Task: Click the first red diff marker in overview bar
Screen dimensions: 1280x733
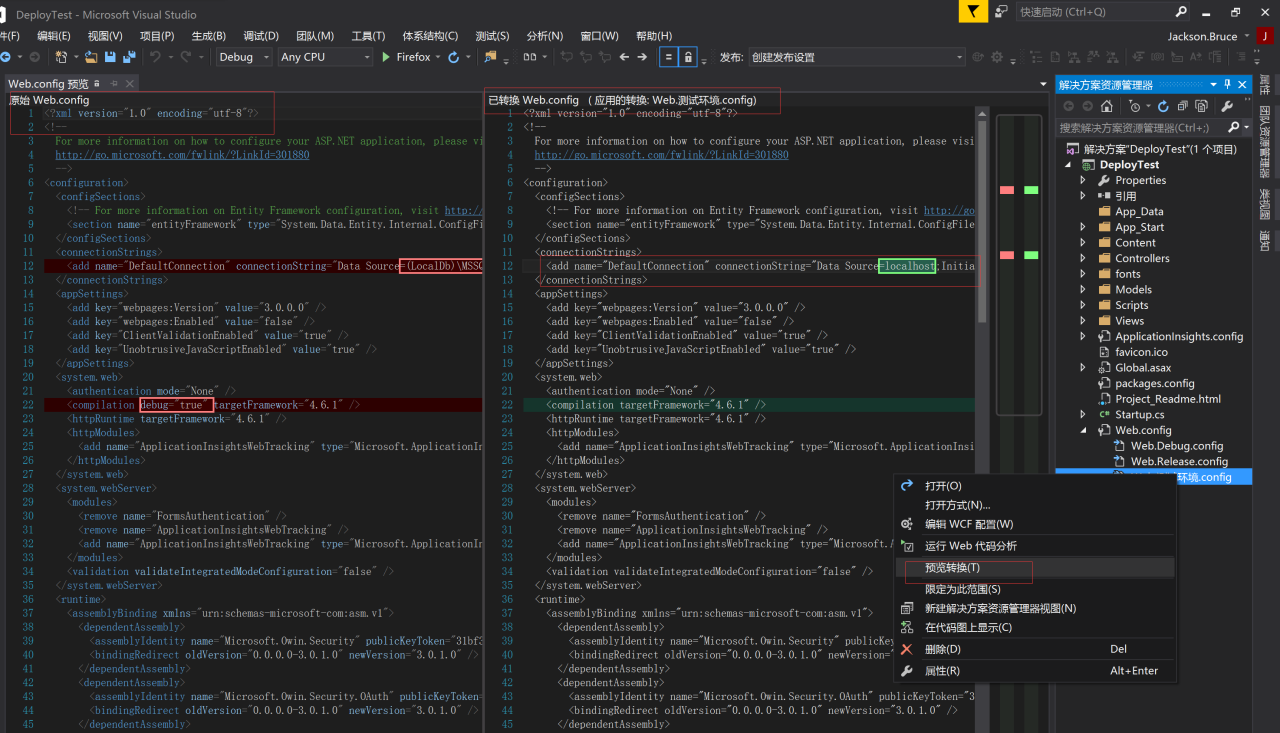Action: pos(1007,190)
